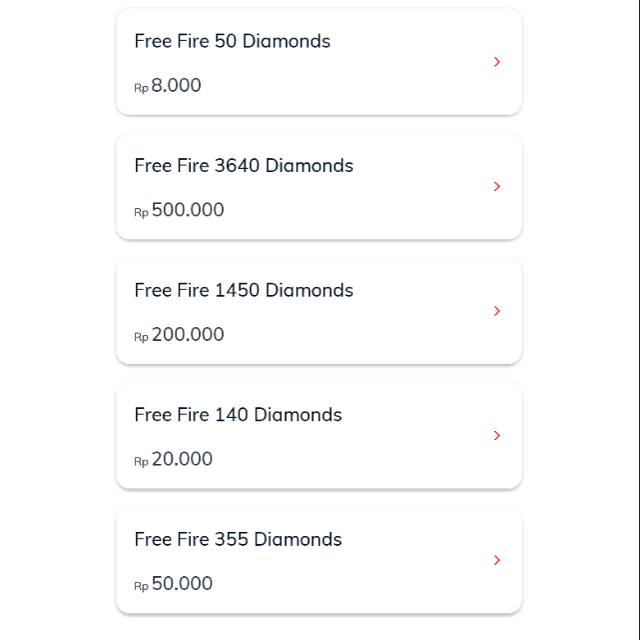Select the chevron icon for 355 Diamonds
The height and width of the screenshot is (640, 640).
pyautogui.click(x=497, y=560)
